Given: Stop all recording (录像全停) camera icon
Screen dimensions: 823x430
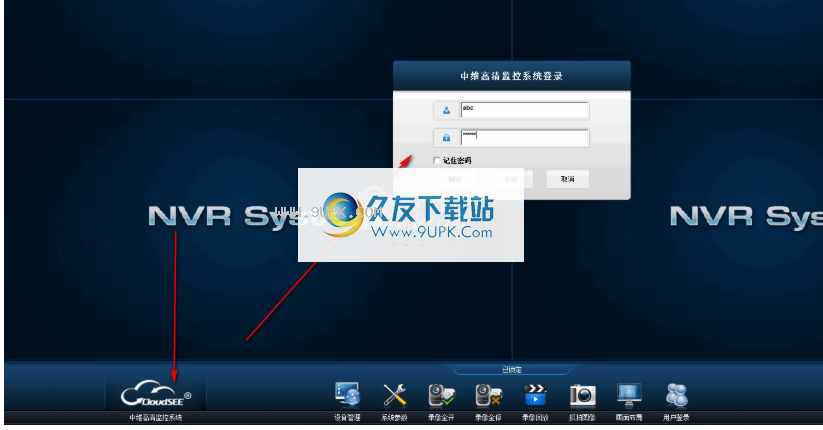Looking at the screenshot, I should pyautogui.click(x=488, y=395).
